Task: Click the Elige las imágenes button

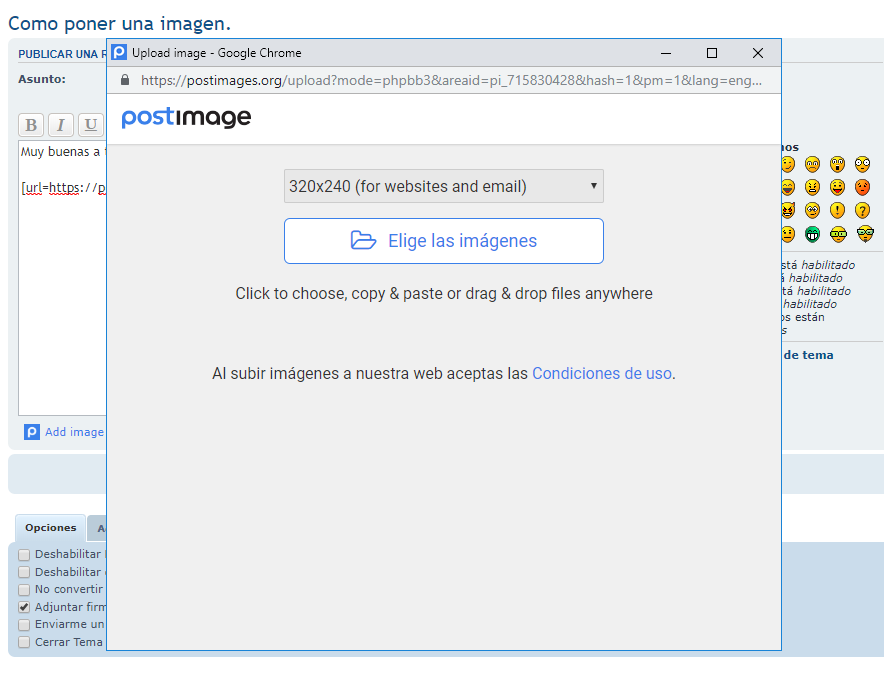Action: (x=444, y=241)
